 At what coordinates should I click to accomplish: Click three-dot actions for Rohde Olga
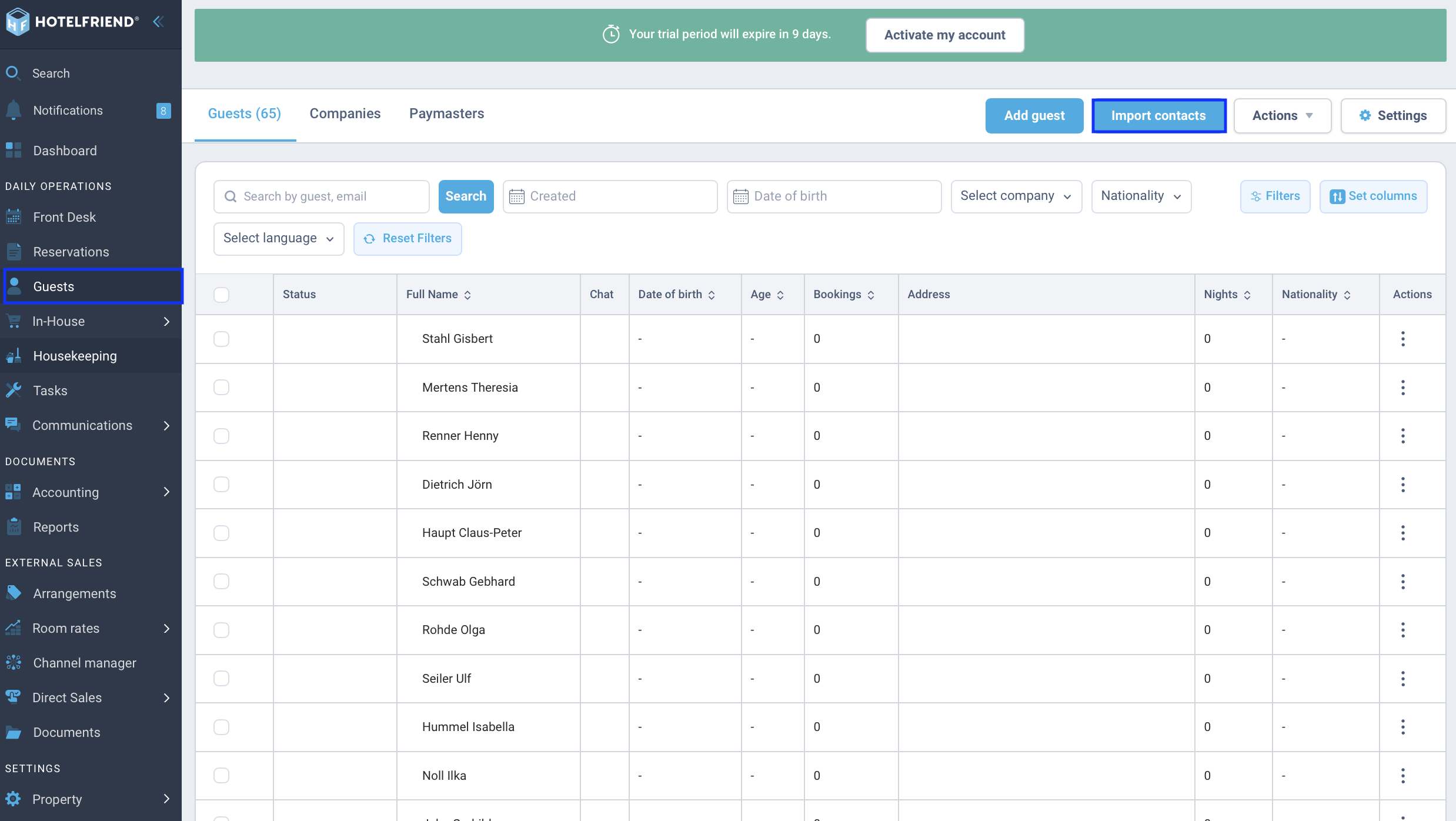[1403, 630]
